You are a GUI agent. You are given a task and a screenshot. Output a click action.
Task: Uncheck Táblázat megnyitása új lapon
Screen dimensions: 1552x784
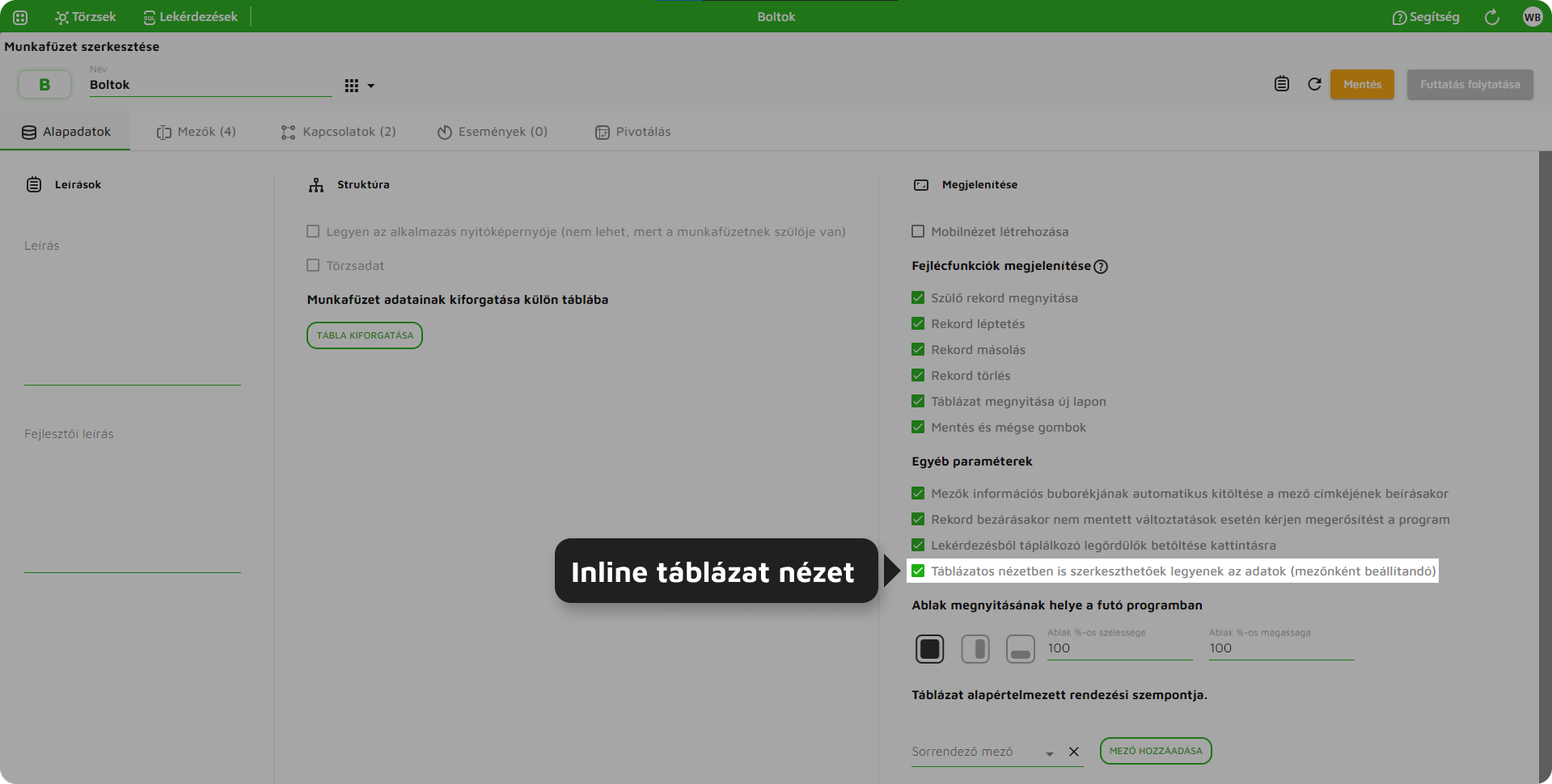click(x=918, y=401)
